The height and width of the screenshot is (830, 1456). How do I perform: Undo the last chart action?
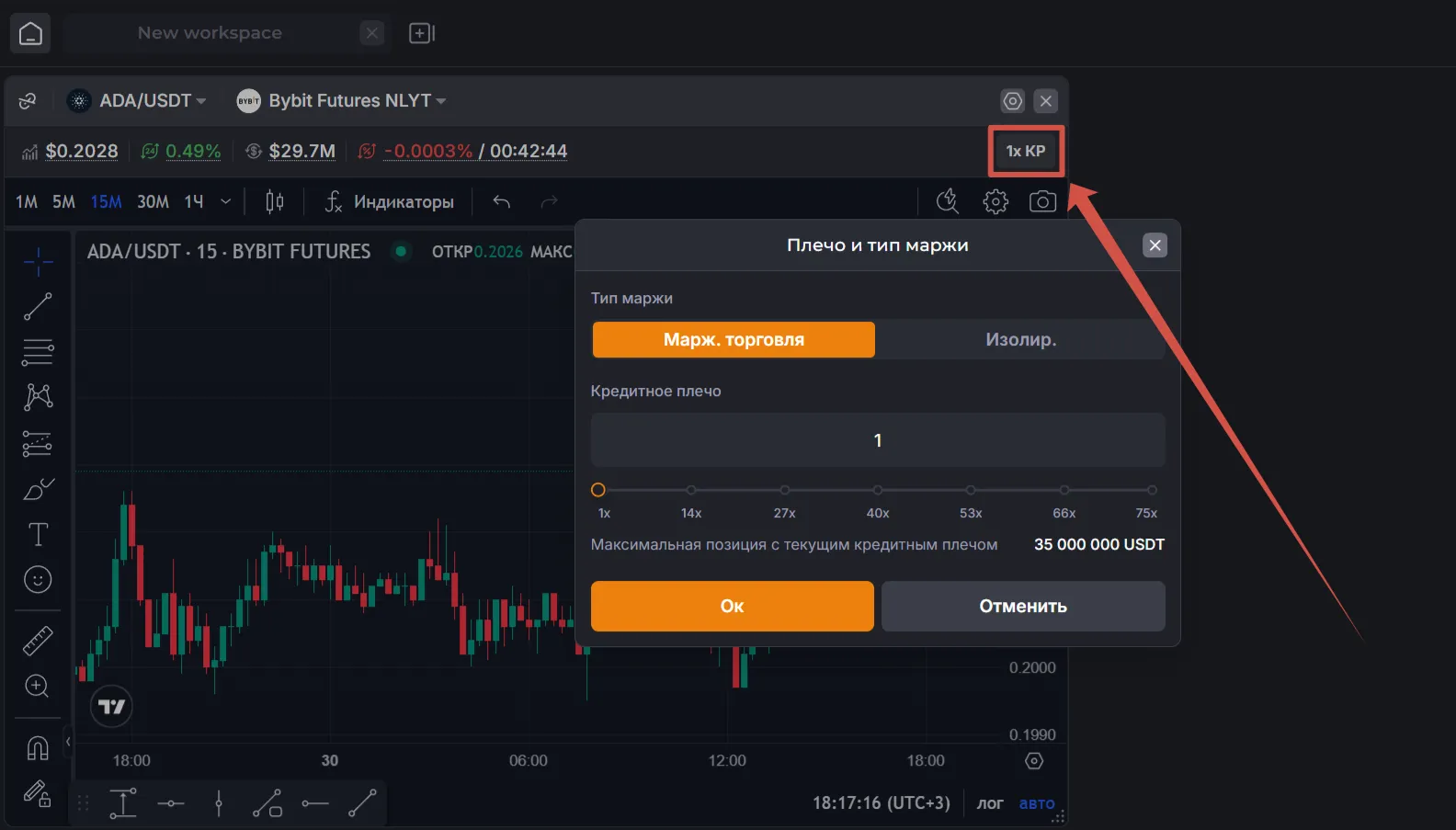pyautogui.click(x=501, y=201)
